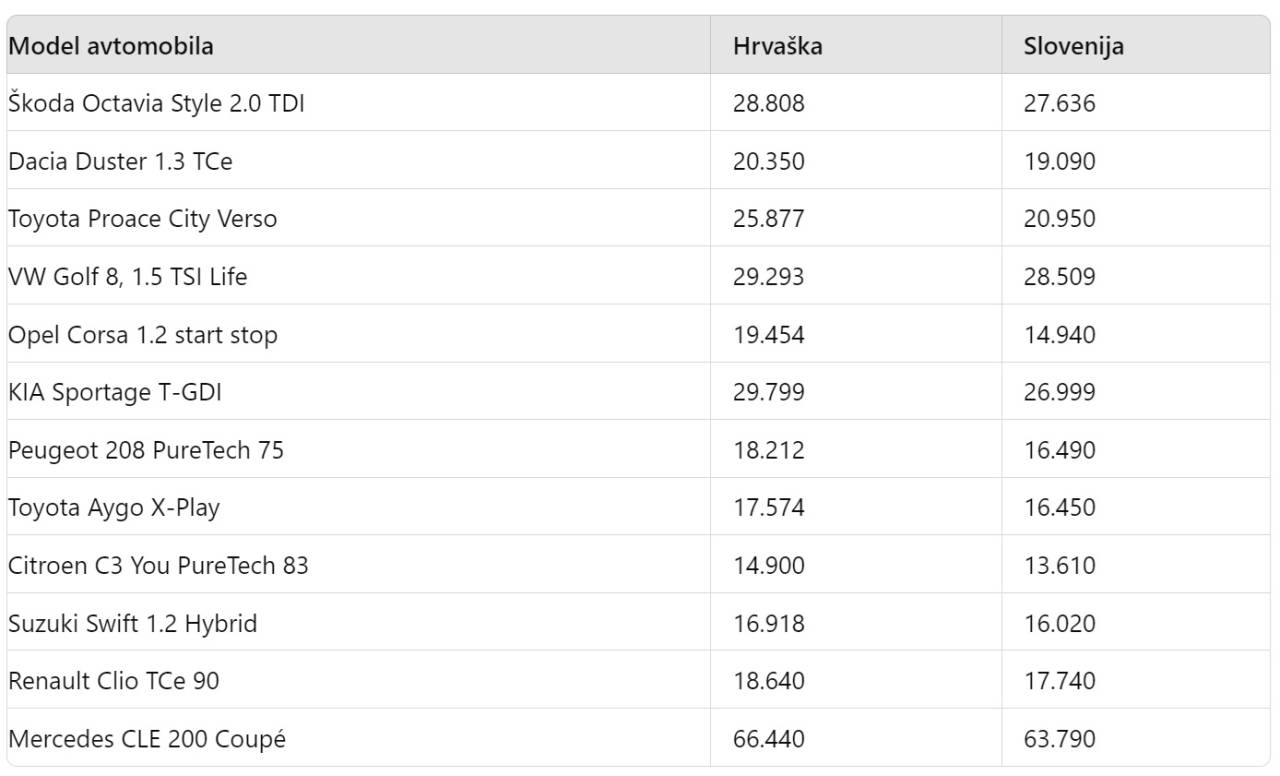Select VW Golf 8, 1.5 TSI Life
1280x776 pixels.
(128, 277)
